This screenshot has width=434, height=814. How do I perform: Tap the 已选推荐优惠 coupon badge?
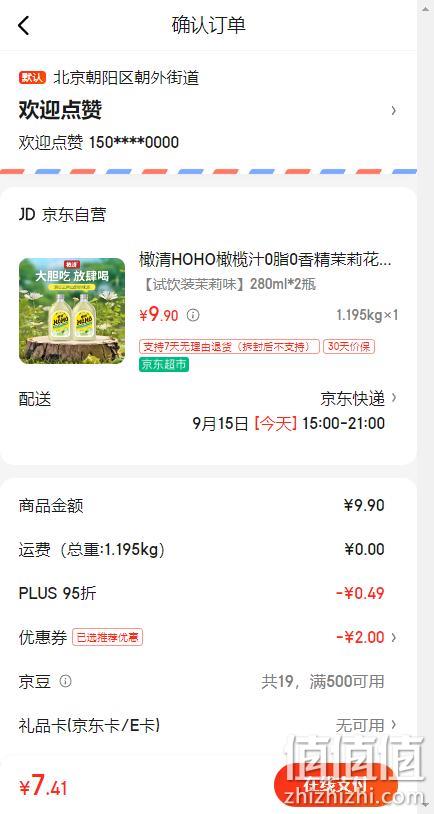107,637
